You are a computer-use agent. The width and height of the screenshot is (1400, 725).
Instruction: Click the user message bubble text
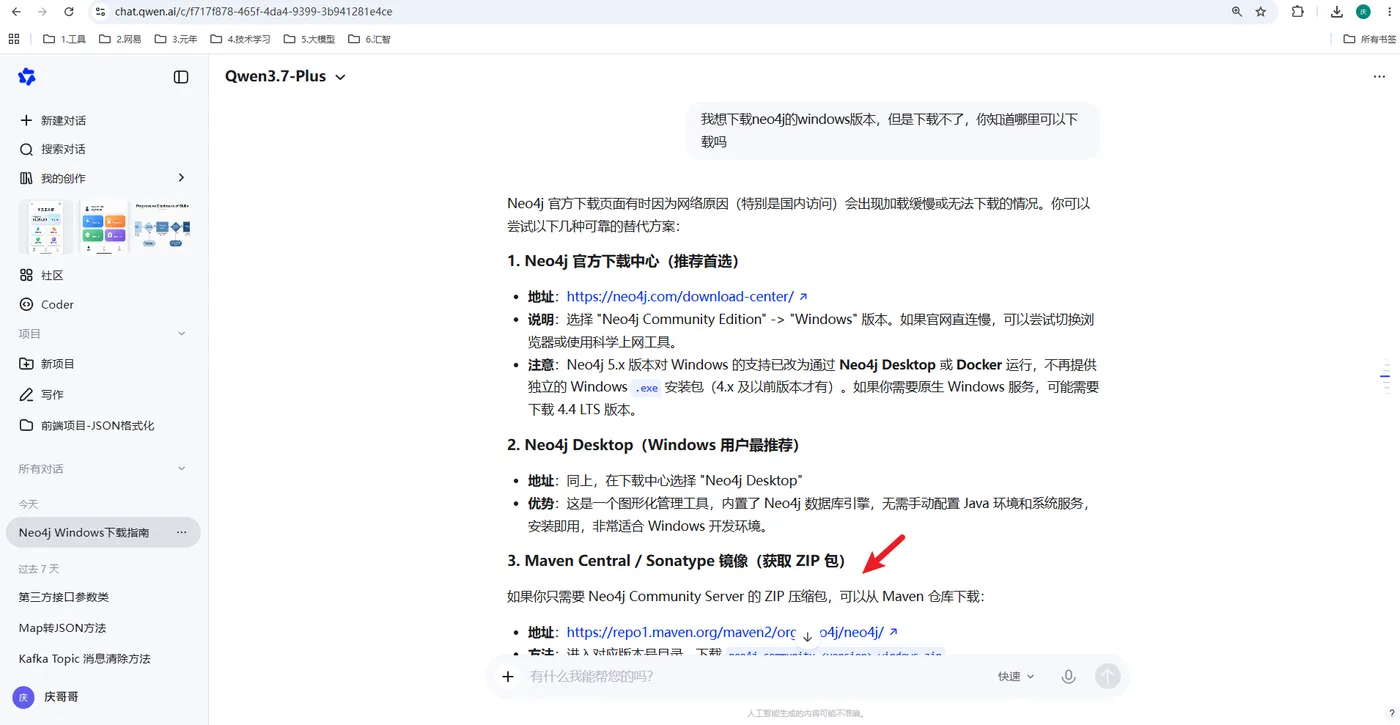(x=891, y=130)
